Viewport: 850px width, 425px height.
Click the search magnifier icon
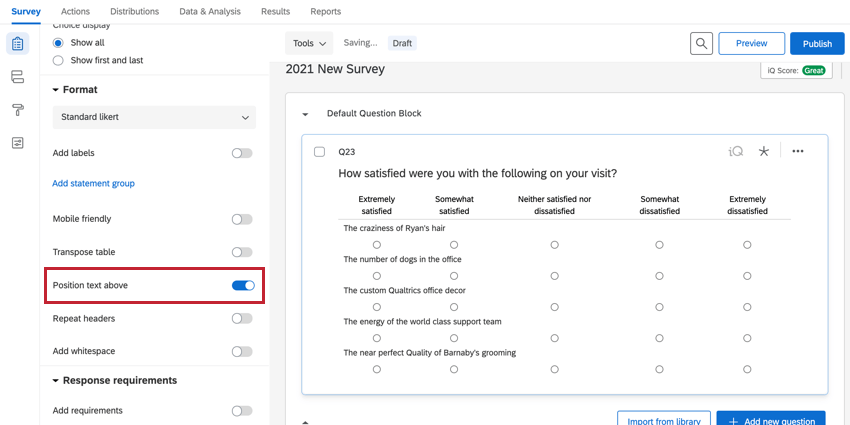click(x=702, y=44)
